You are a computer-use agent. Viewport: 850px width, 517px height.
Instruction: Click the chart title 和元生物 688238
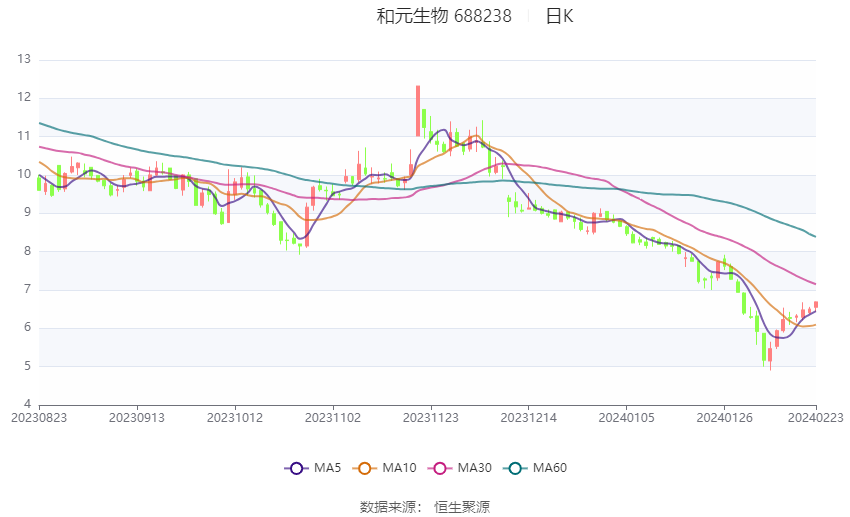(443, 16)
